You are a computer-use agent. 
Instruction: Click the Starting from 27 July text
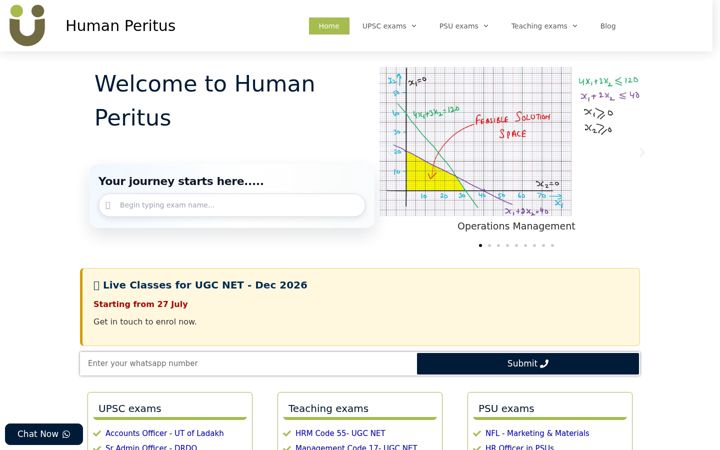click(x=141, y=304)
